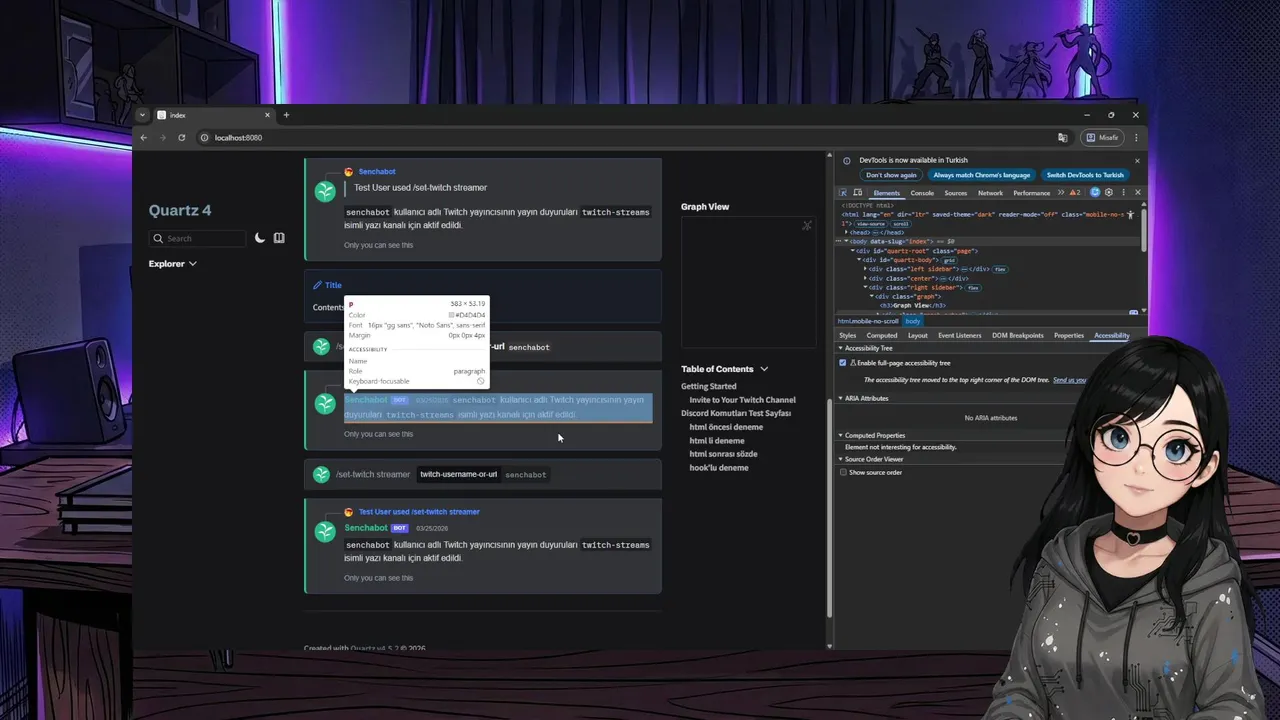Focus the Quartz search box
Image resolution: width=1280 pixels, height=720 pixels.
[x=197, y=238]
